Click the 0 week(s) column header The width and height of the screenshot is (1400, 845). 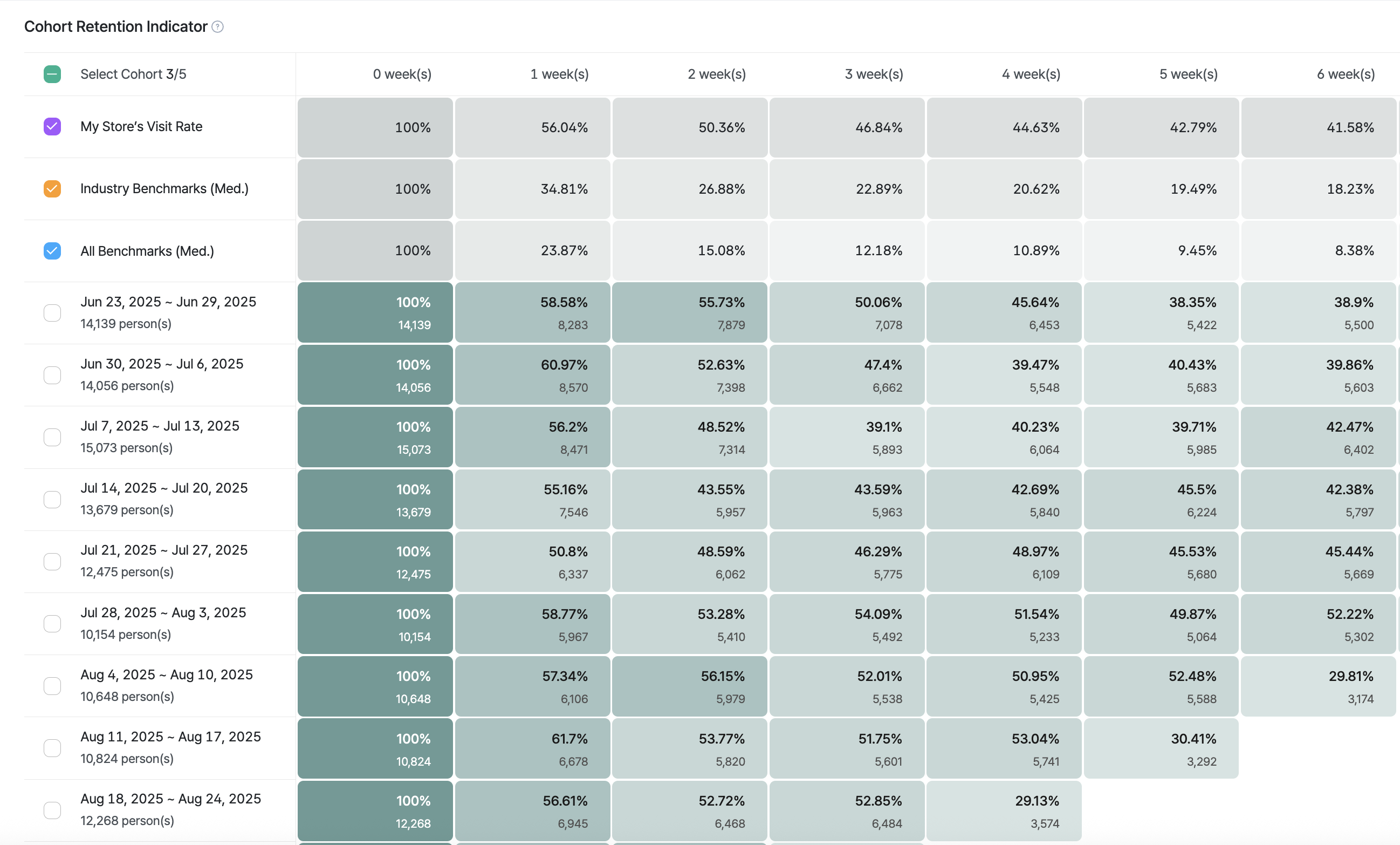(402, 74)
